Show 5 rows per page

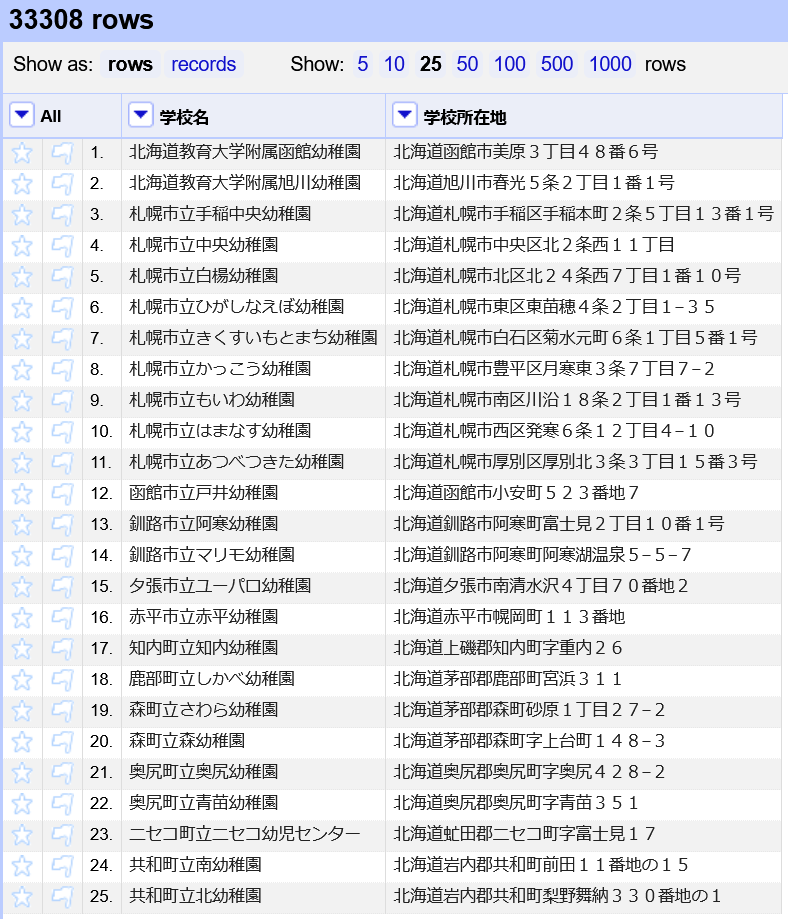363,64
